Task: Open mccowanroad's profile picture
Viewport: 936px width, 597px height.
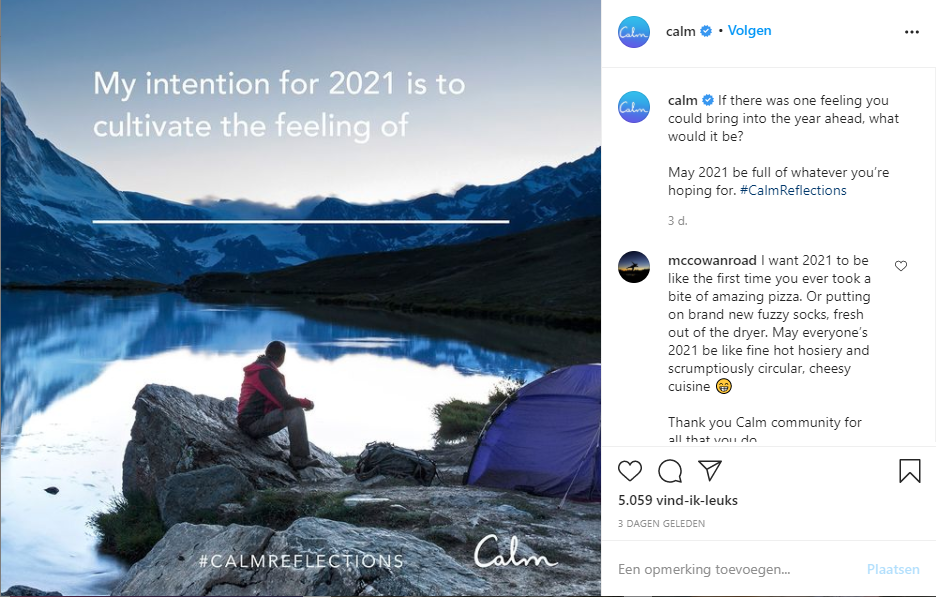Action: coord(634,267)
